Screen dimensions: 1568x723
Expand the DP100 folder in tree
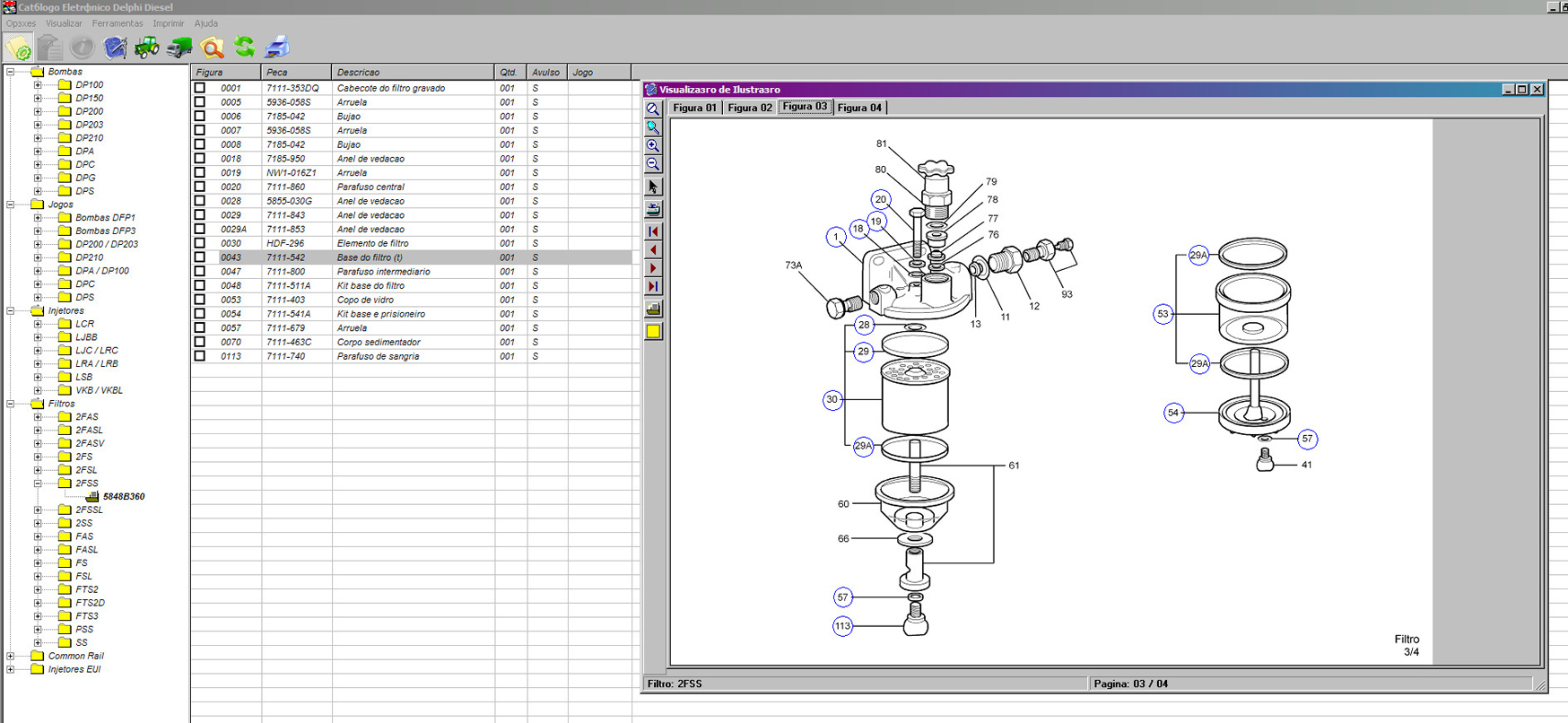tap(38, 85)
